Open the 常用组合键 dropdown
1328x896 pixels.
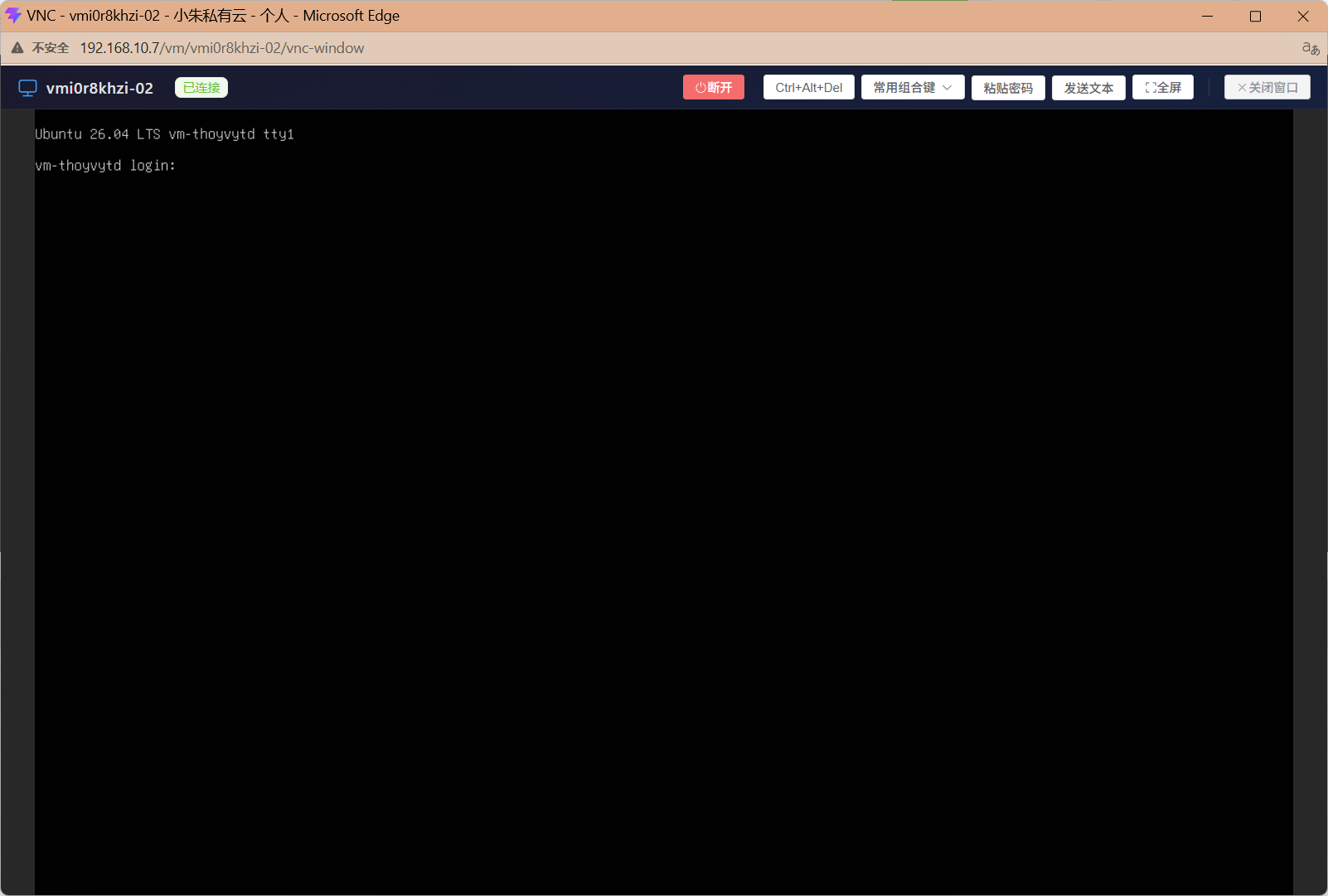point(913,87)
